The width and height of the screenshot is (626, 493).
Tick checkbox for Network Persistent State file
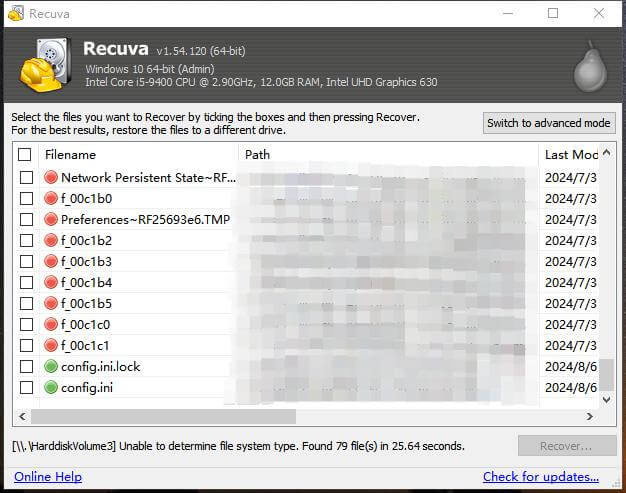point(26,178)
